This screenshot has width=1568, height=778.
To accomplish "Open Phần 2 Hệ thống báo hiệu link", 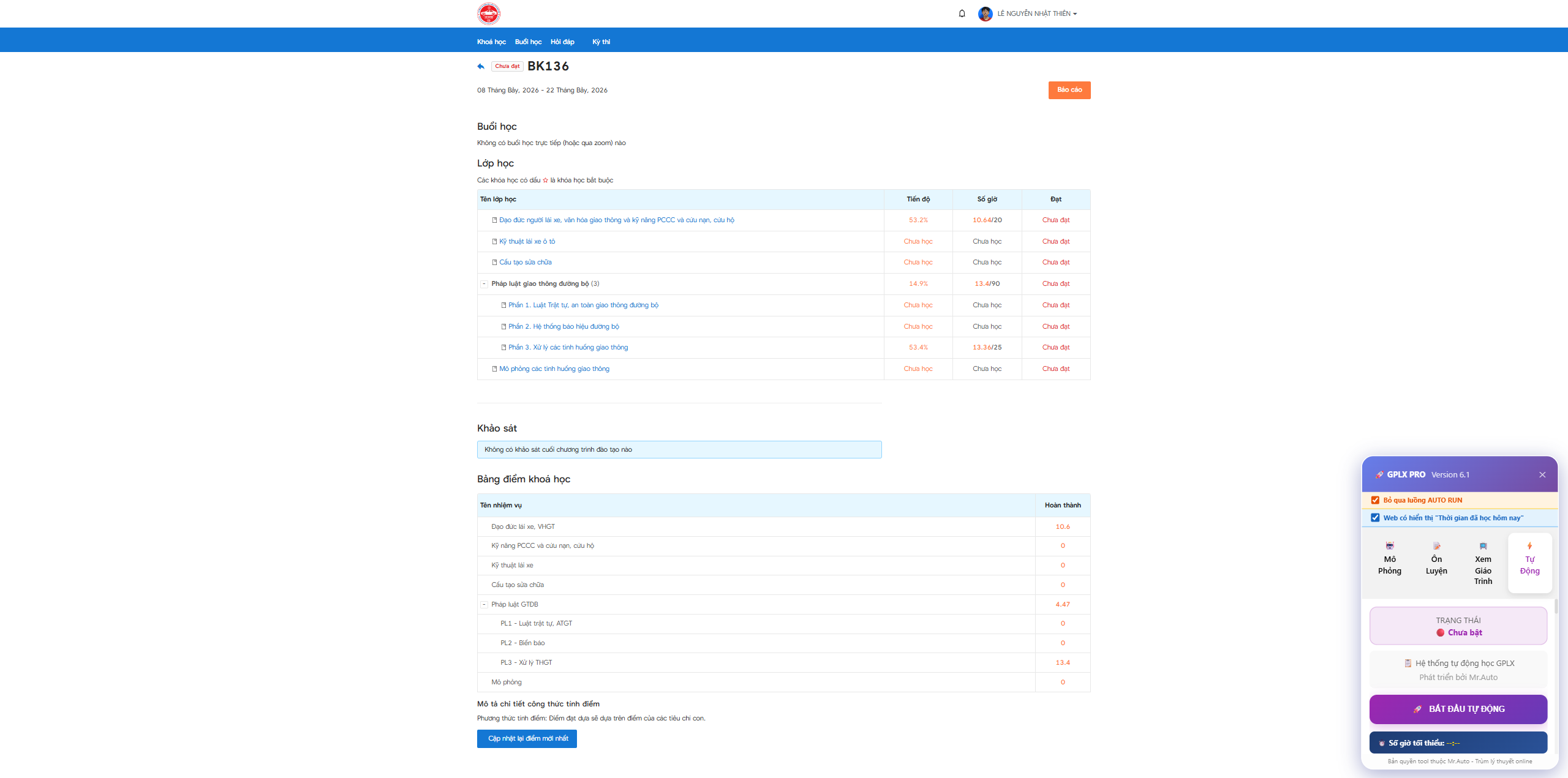I will pyautogui.click(x=563, y=326).
